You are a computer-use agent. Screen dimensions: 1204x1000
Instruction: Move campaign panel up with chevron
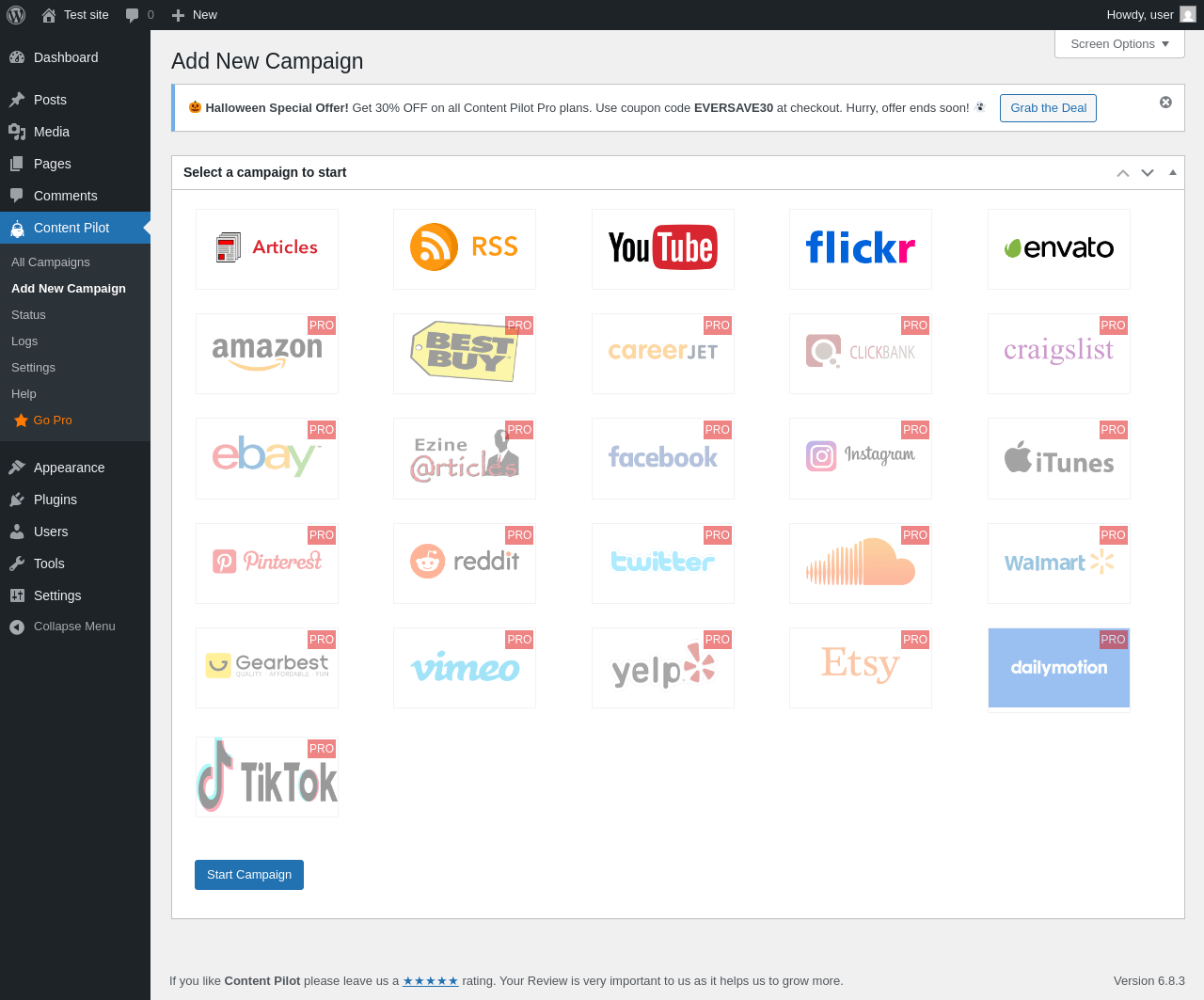point(1123,173)
